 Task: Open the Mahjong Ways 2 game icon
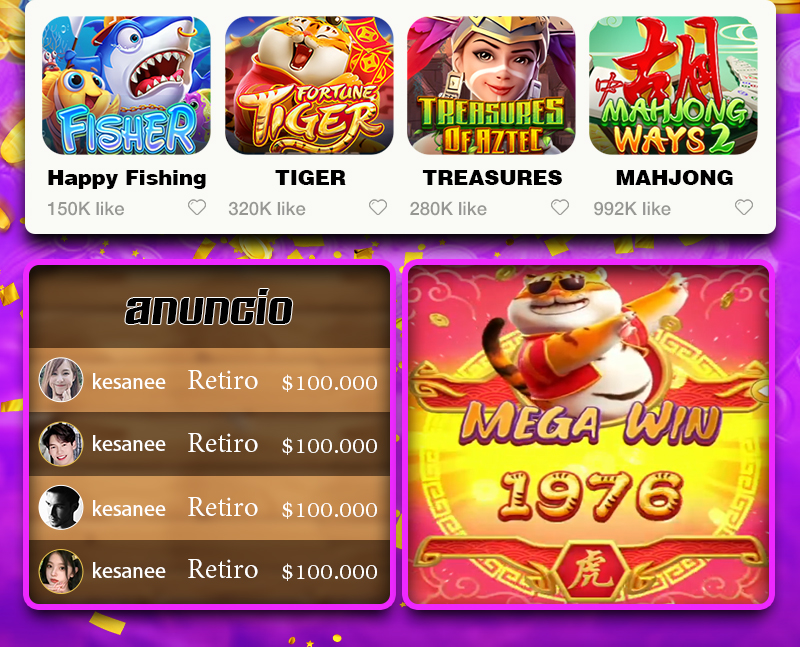pos(673,85)
